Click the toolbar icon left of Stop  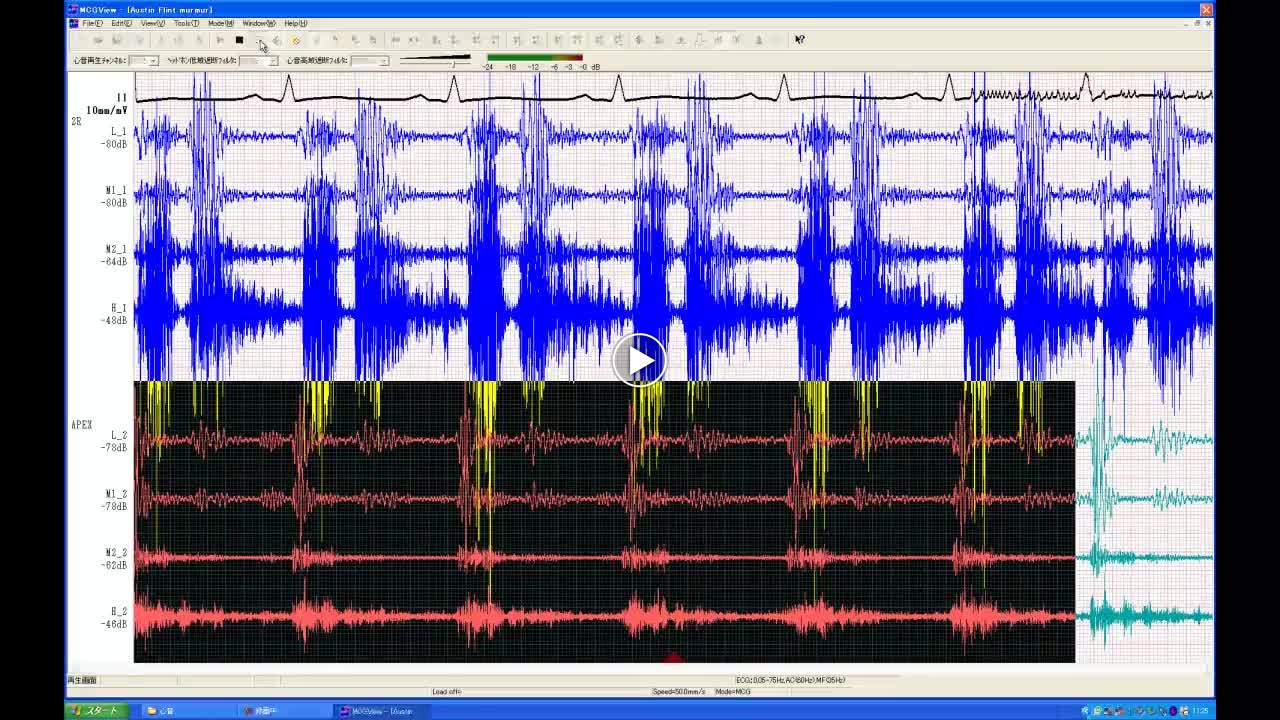pos(220,40)
